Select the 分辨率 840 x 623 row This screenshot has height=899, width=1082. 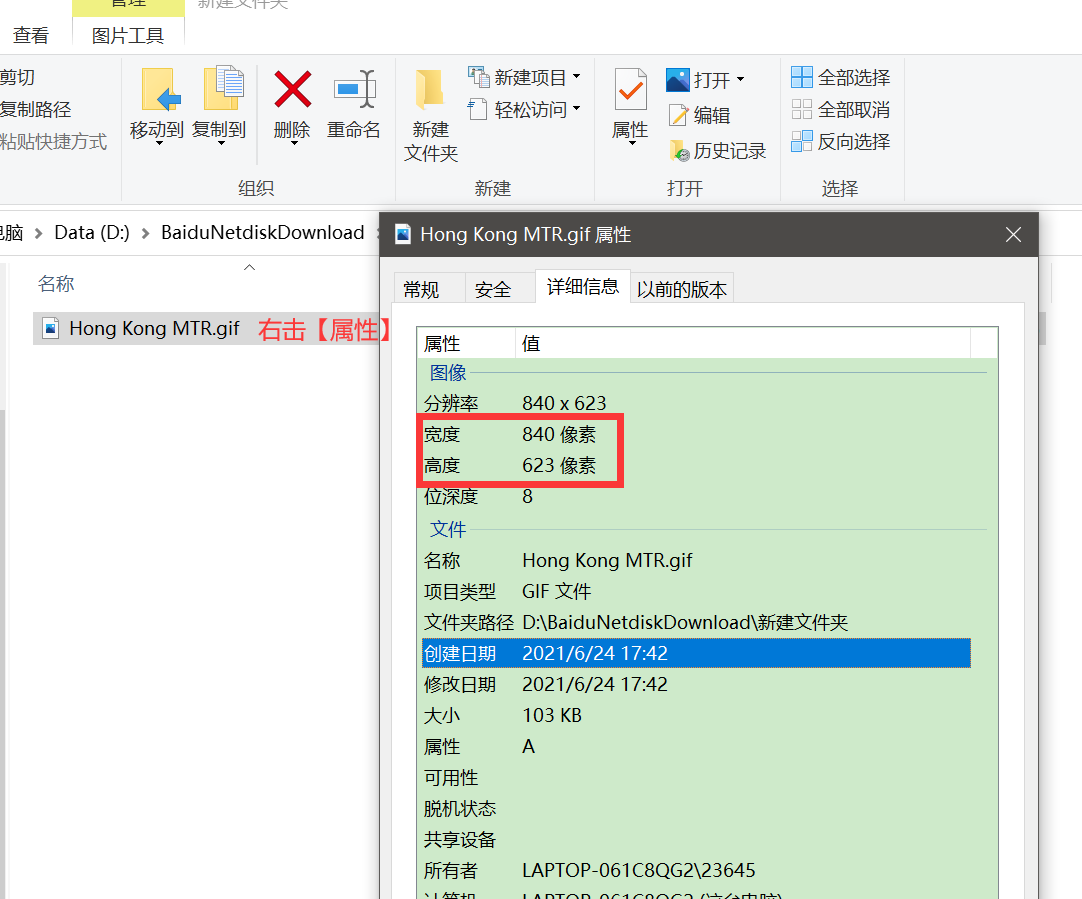[x=696, y=403]
